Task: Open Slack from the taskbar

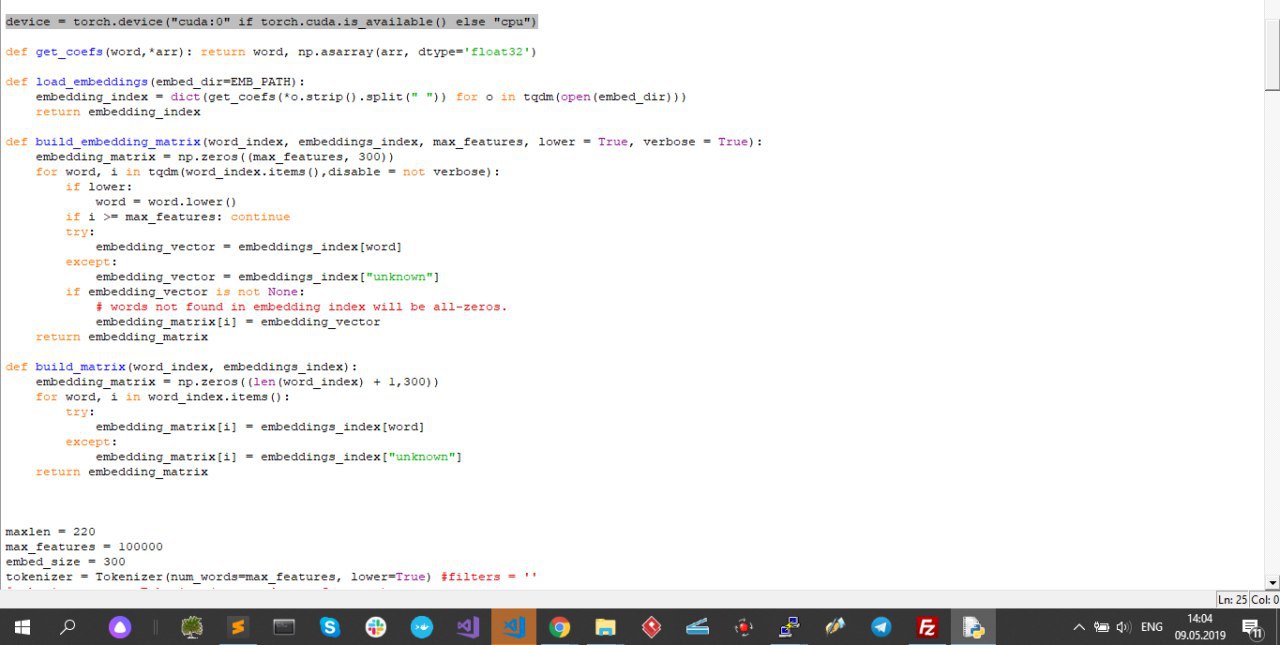Action: coord(376,627)
